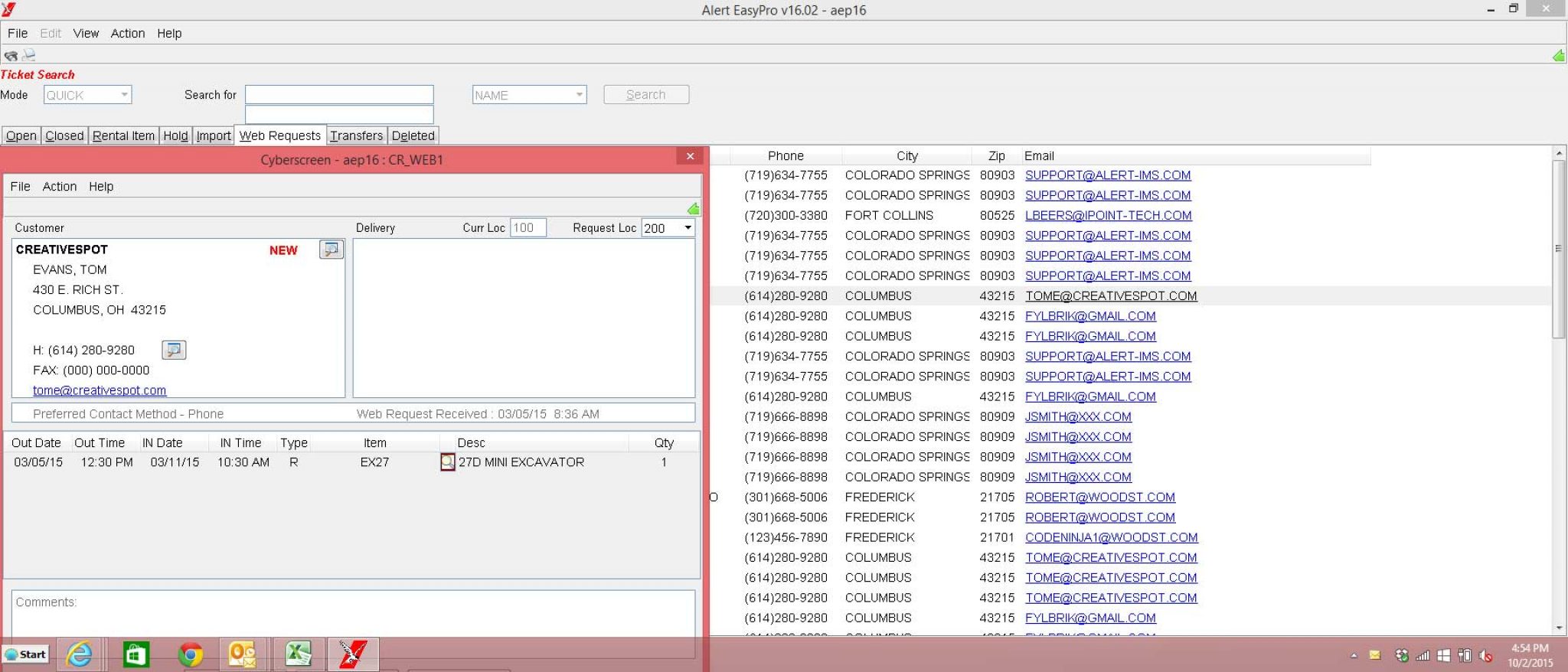1568x672 pixels.
Task: Open the Request Loc dropdown
Action: tap(688, 228)
